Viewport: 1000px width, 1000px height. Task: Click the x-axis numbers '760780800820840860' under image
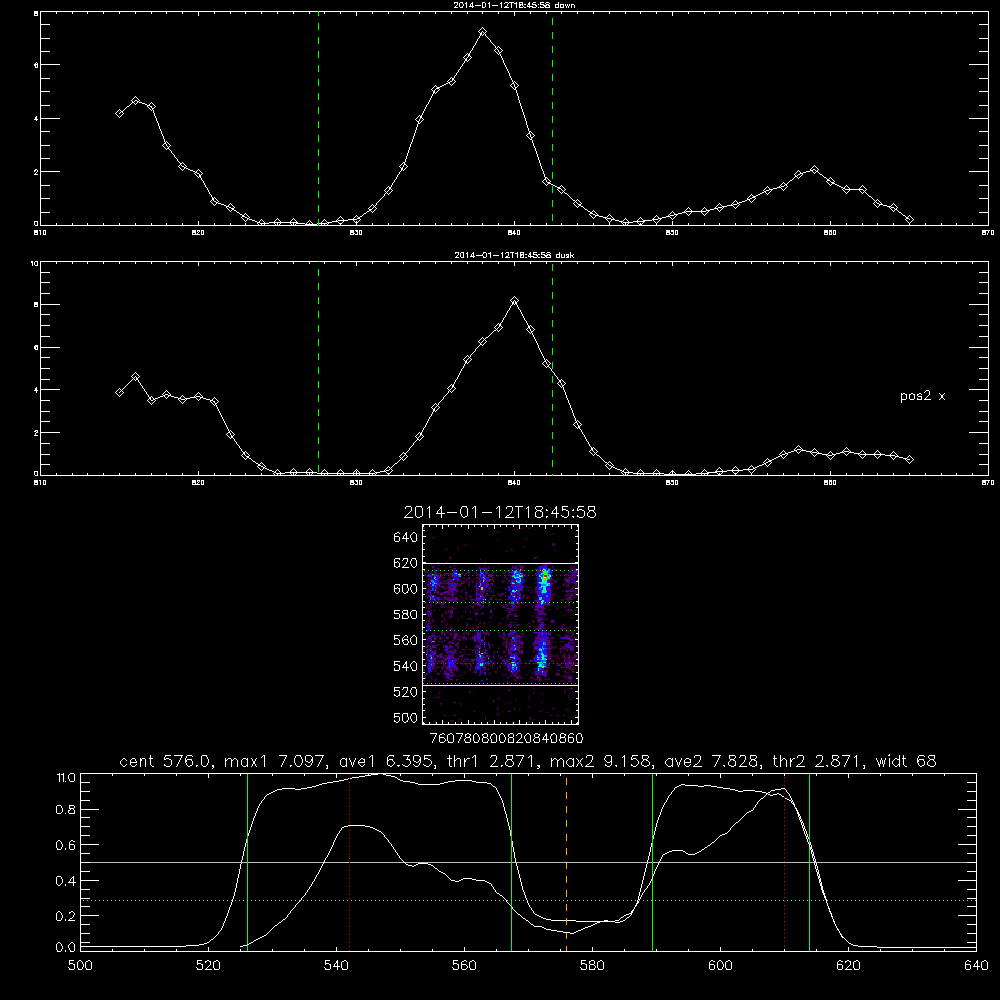(x=506, y=739)
